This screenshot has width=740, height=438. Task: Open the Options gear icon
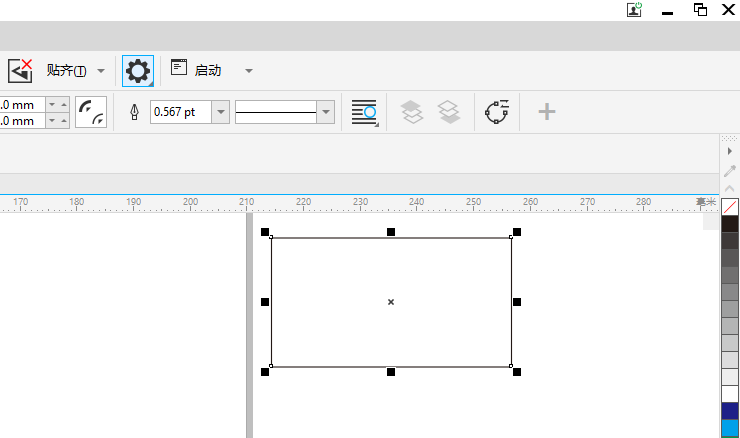tap(138, 71)
